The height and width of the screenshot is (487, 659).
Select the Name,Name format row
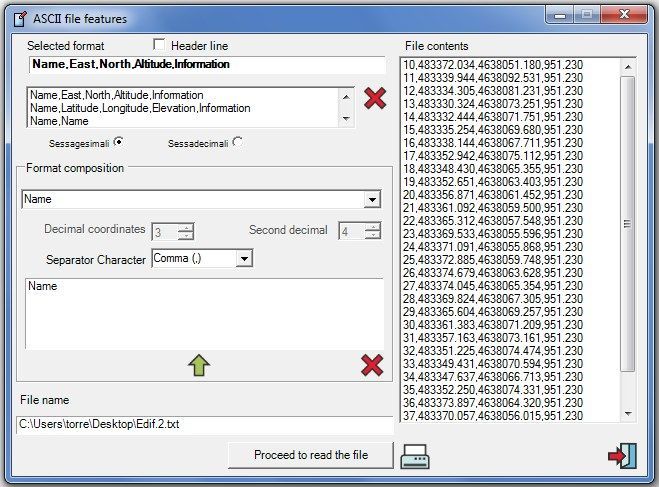pos(59,121)
